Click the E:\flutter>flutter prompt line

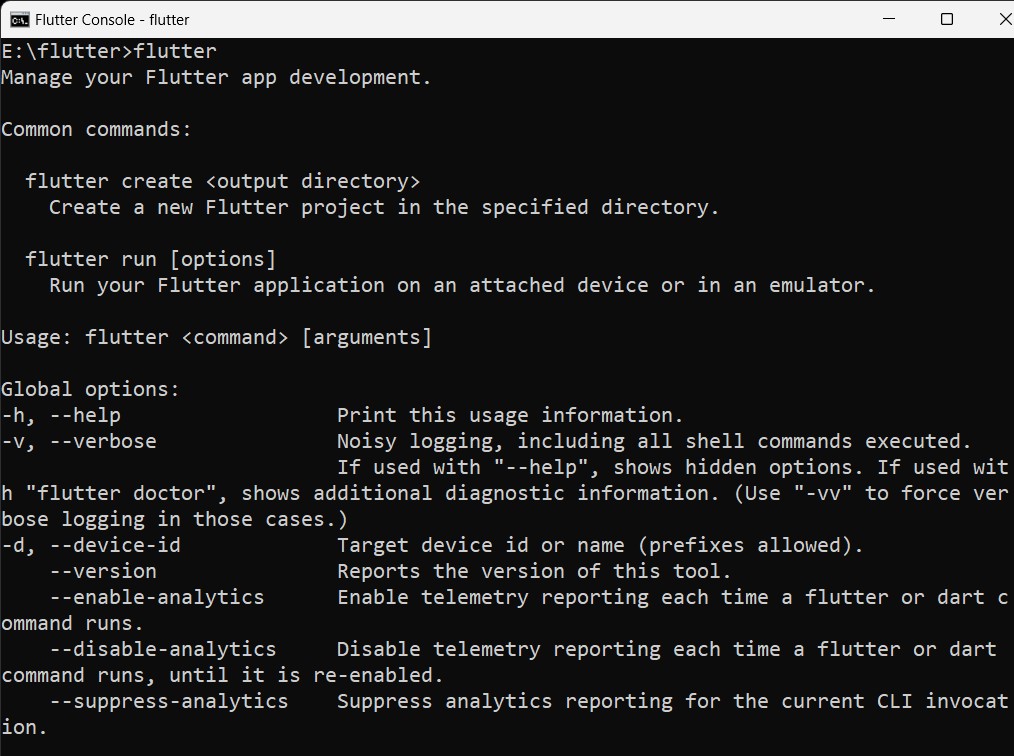point(109,52)
